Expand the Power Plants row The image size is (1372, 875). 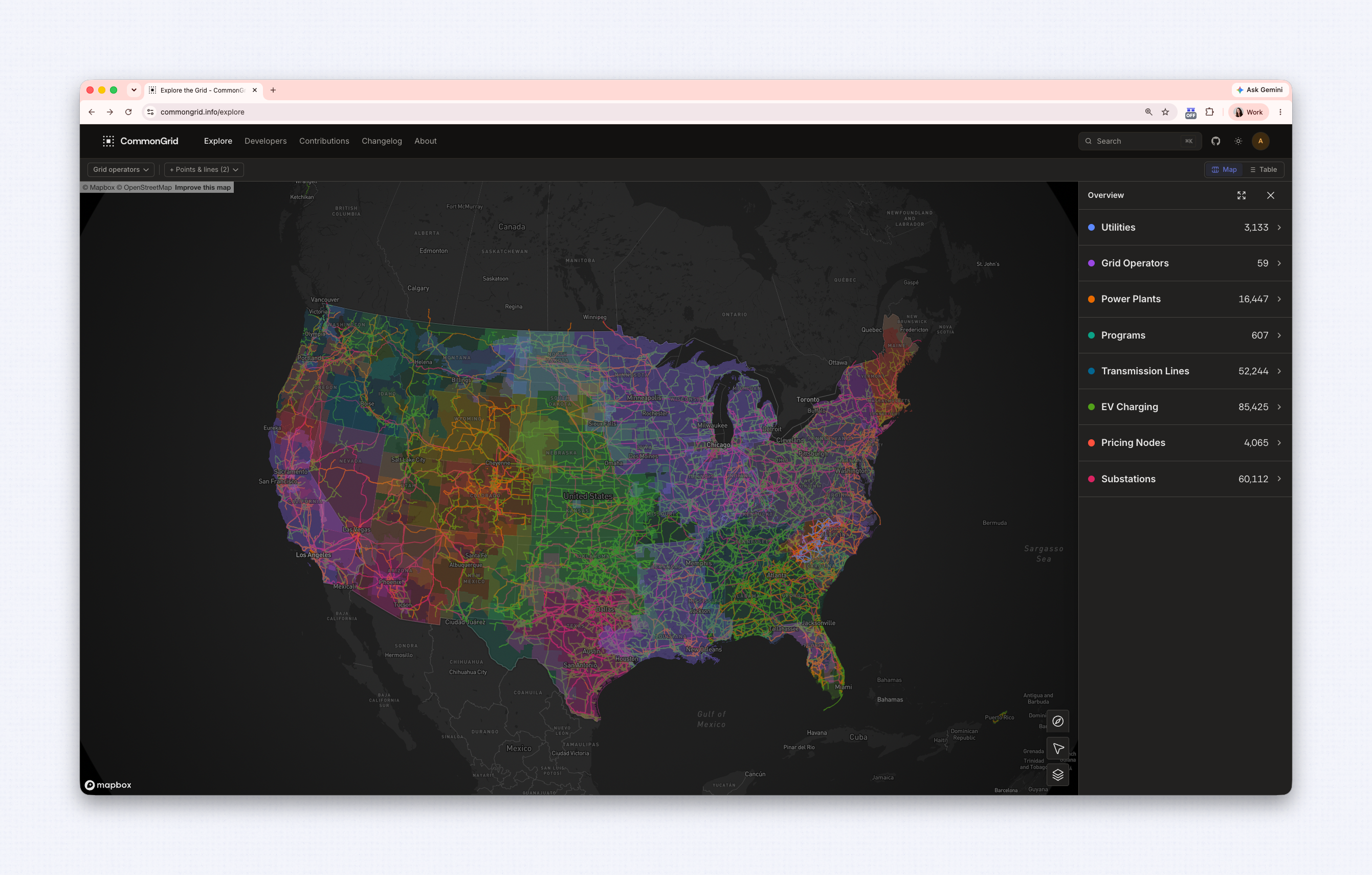click(1185, 299)
